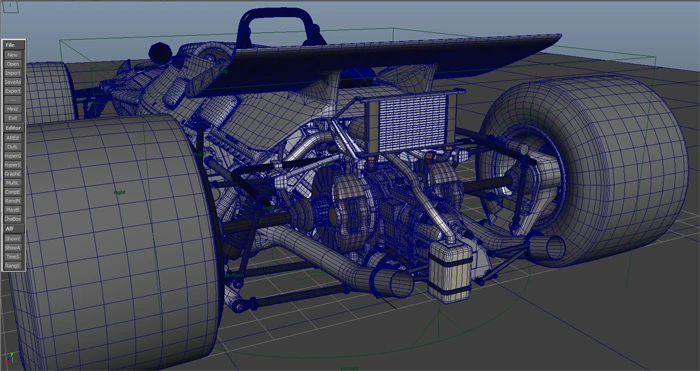Click the SaveAs button

(12, 82)
